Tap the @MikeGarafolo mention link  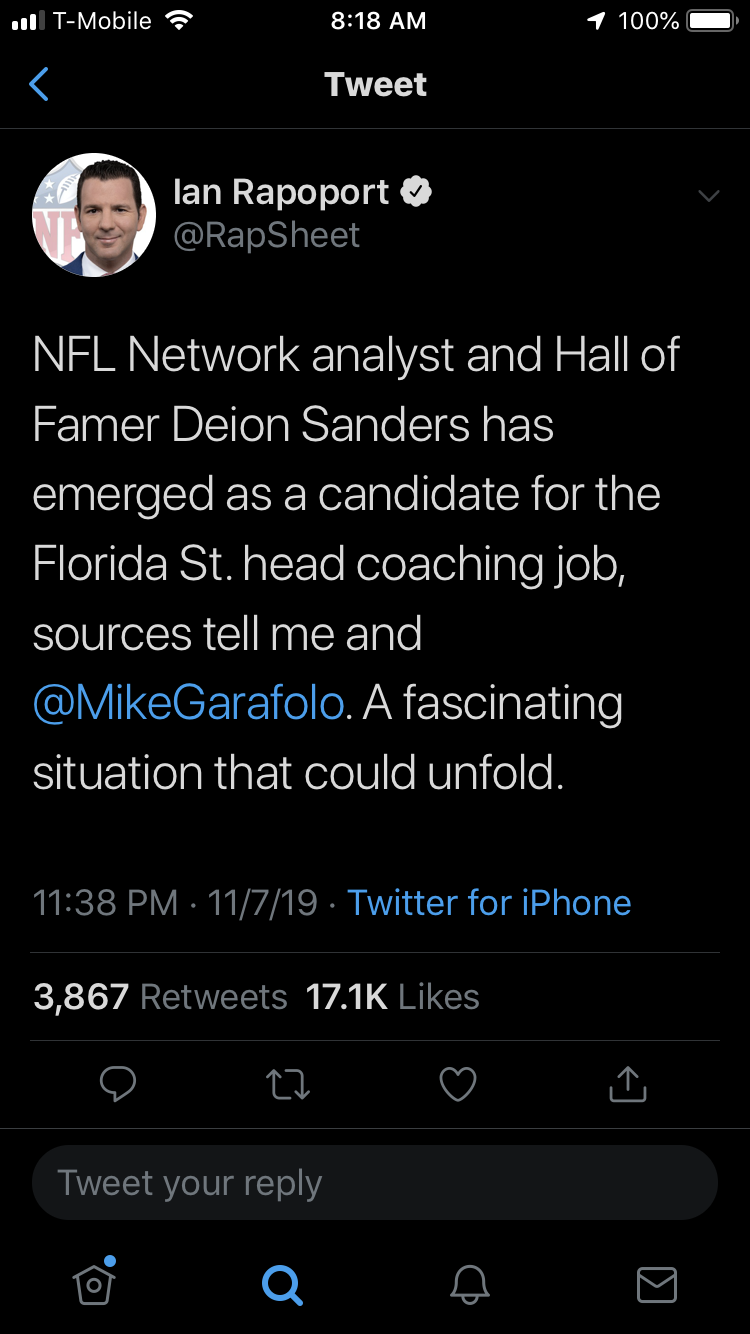[x=188, y=704]
